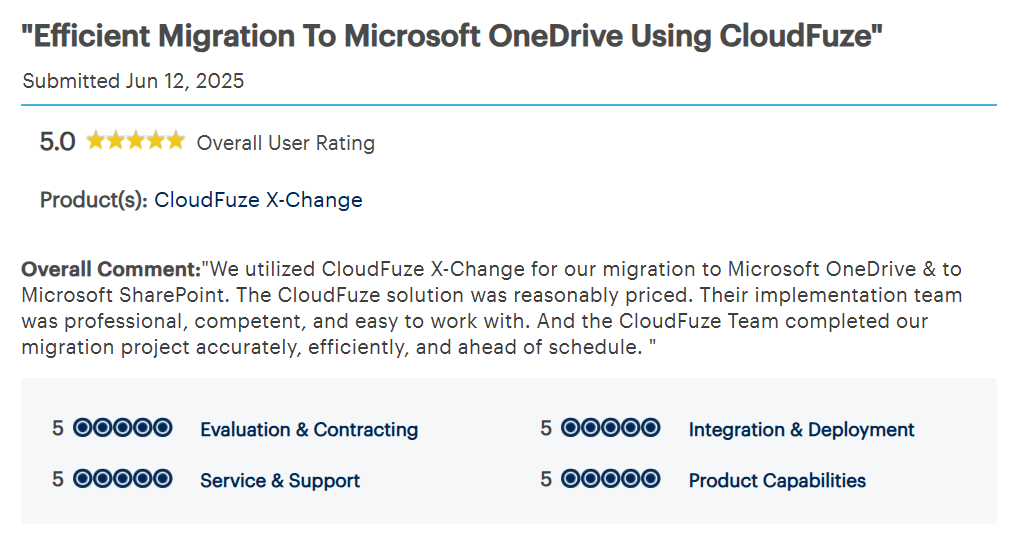Click the review title about Efficient Migration
The height and width of the screenshot is (542, 1018).
click(452, 37)
